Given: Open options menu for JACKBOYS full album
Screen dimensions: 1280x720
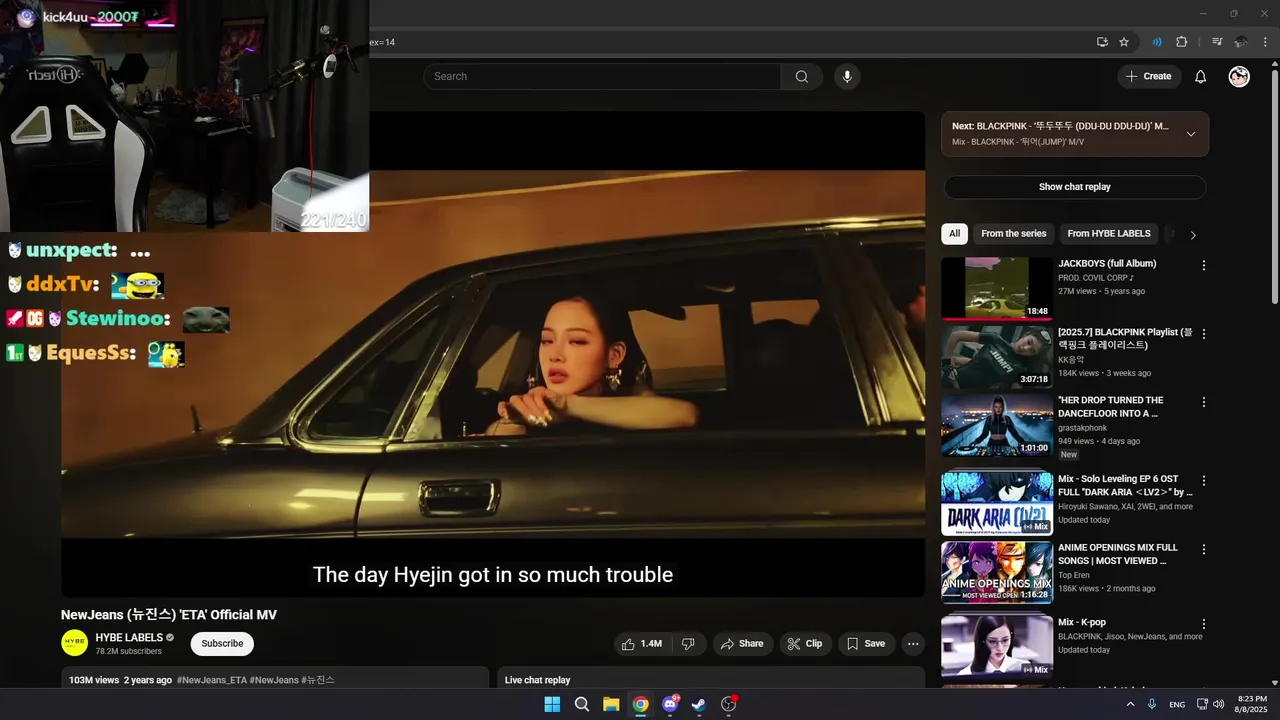Looking at the screenshot, I should pyautogui.click(x=1204, y=265).
